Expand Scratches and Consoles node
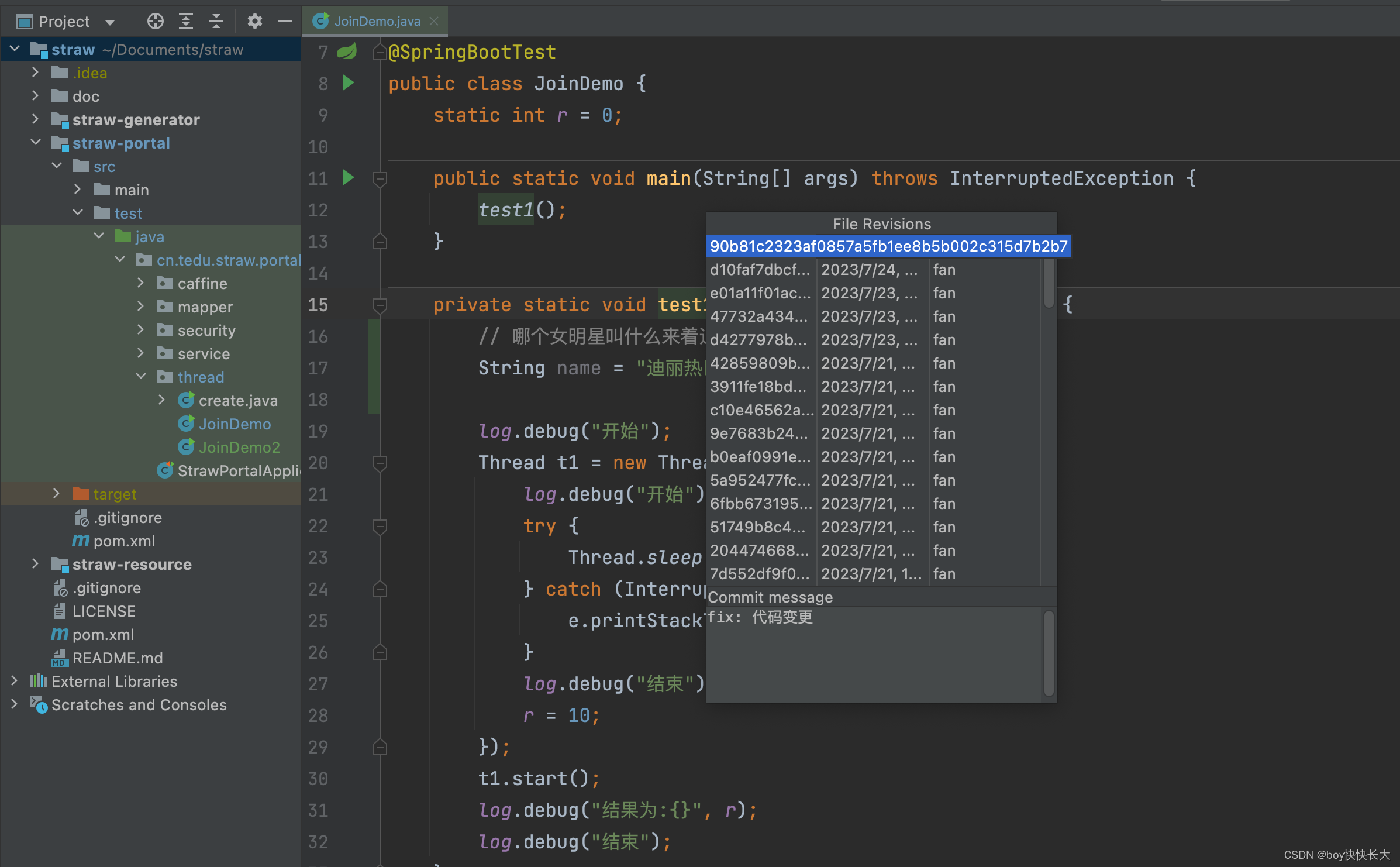The height and width of the screenshot is (867, 1400). (15, 704)
